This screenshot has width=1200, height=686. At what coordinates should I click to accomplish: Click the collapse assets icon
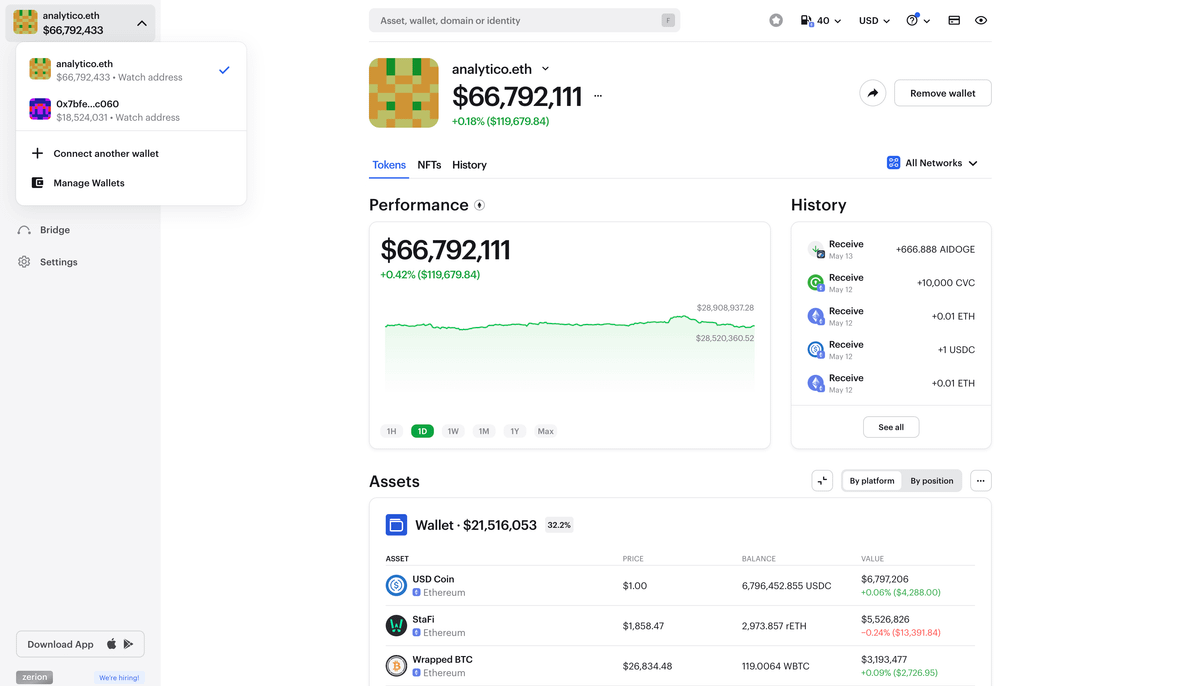pos(822,481)
